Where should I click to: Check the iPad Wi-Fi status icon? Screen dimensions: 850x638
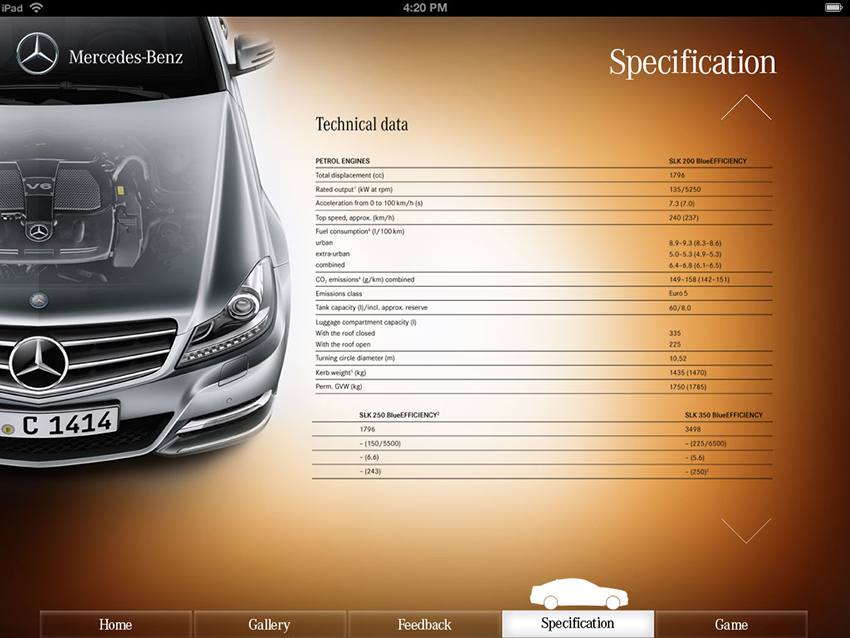(x=37, y=8)
